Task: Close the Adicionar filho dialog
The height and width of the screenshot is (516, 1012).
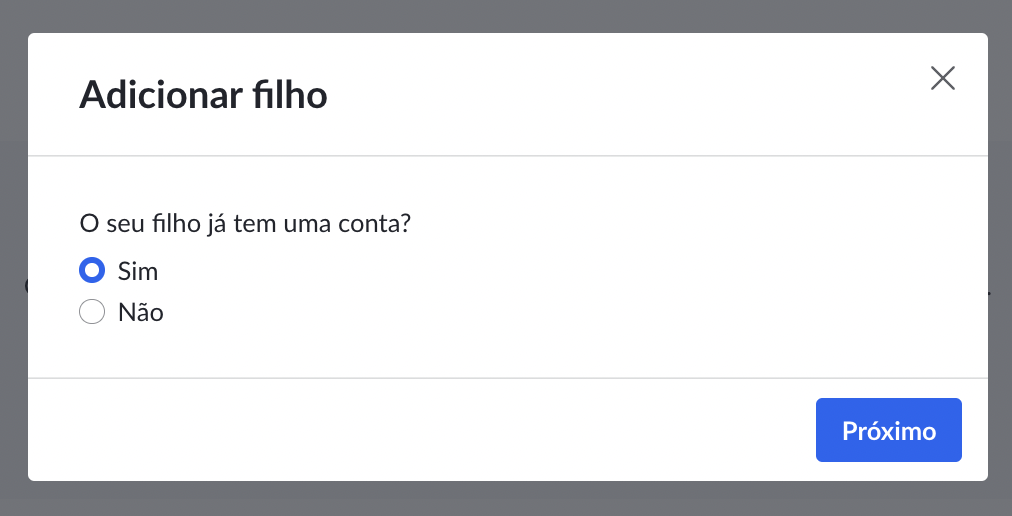Action: pos(942,78)
